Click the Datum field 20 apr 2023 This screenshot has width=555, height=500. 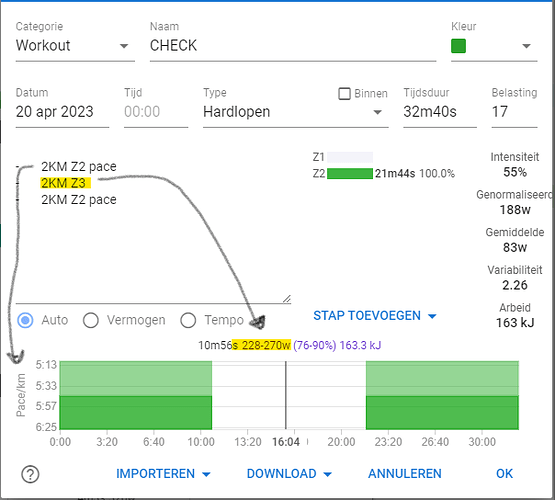pos(62,112)
